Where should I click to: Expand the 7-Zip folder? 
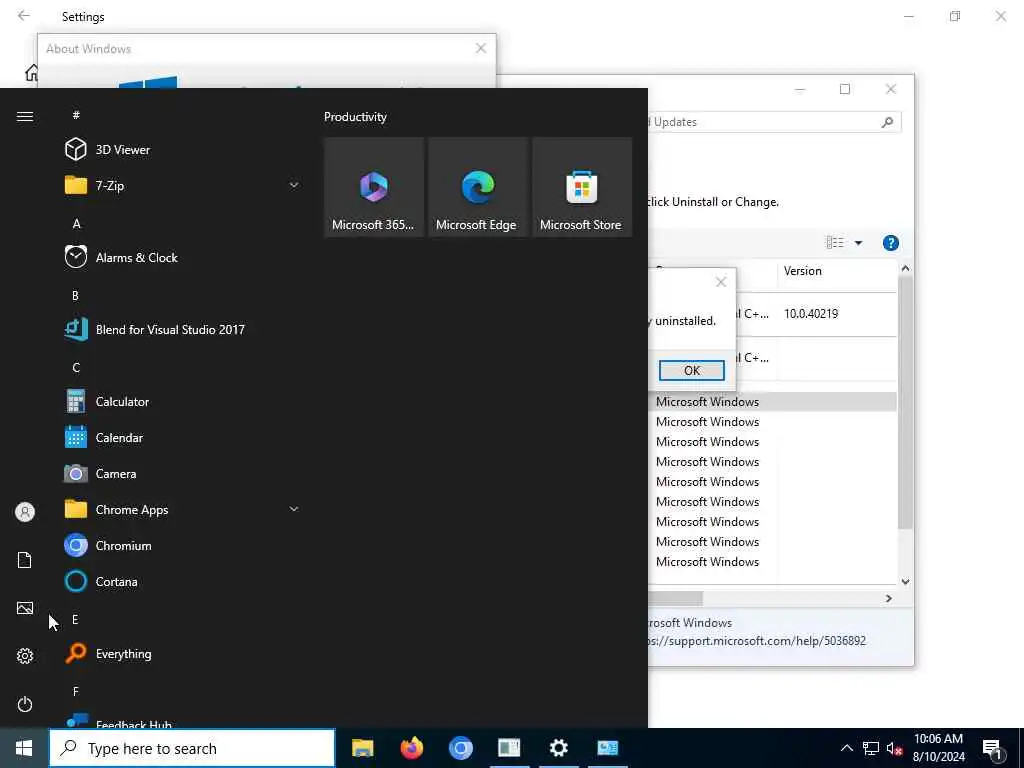coord(183,185)
